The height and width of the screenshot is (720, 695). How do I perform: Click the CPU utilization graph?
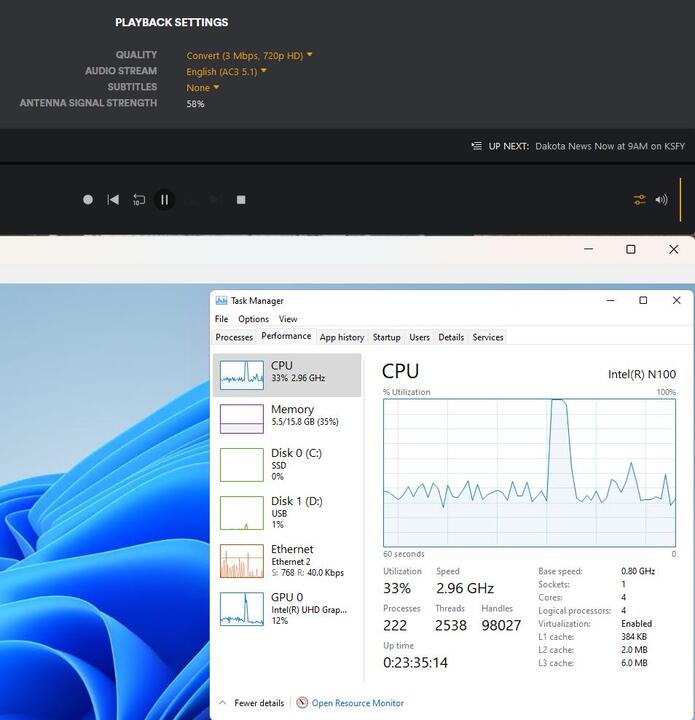point(529,472)
